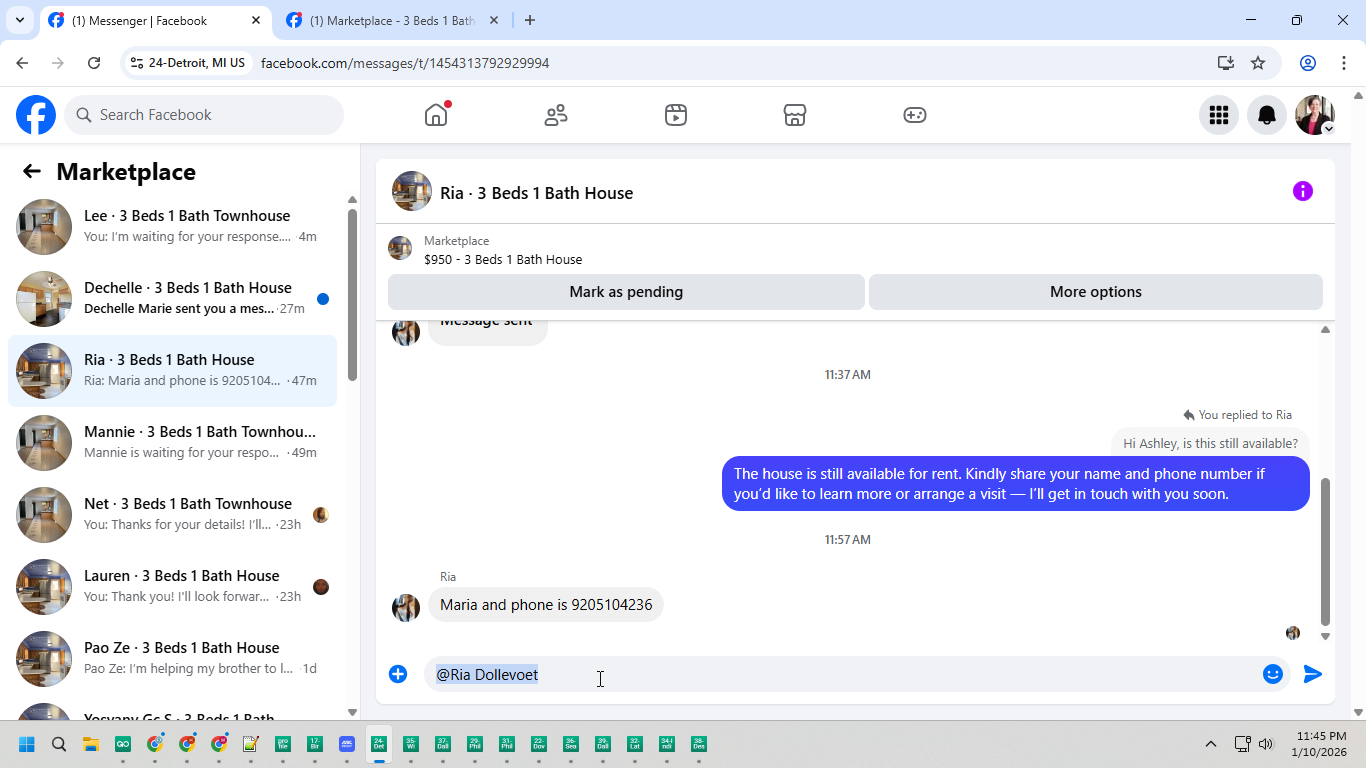
Task: Click the unread blue dot on Dechelle chat
Action: tap(323, 299)
